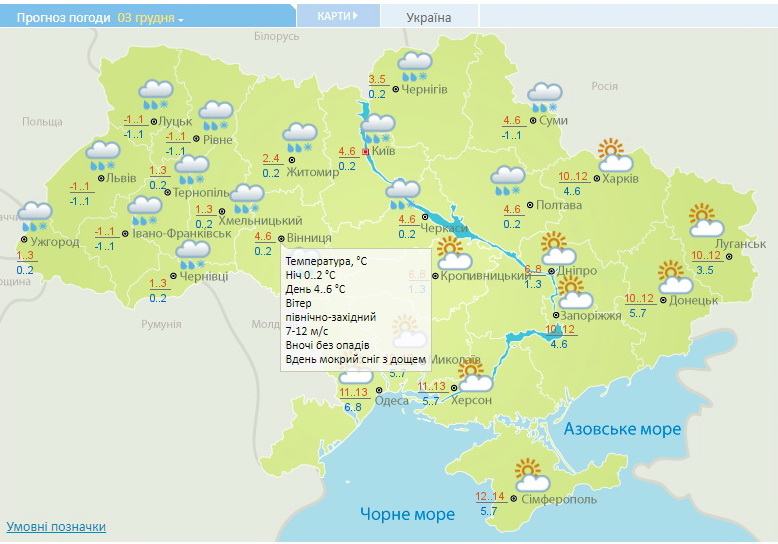
Task: Click the partly sunny icon above Херсон
Action: pyautogui.click(x=473, y=377)
